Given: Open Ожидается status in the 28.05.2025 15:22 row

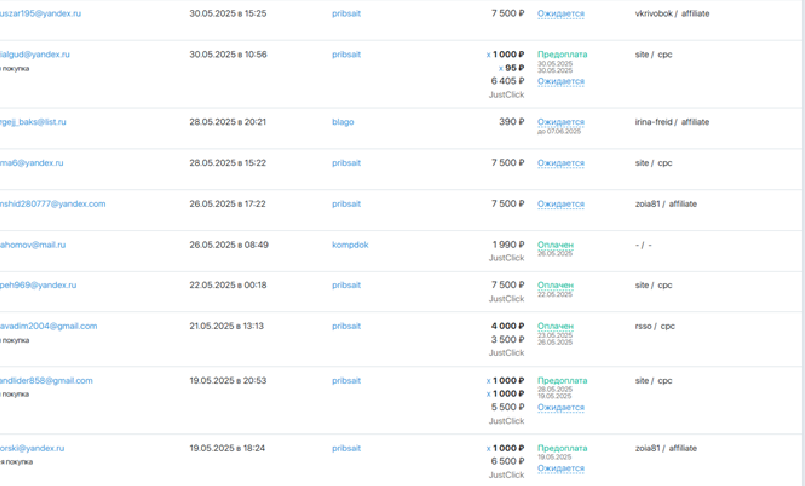Looking at the screenshot, I should pos(561,163).
